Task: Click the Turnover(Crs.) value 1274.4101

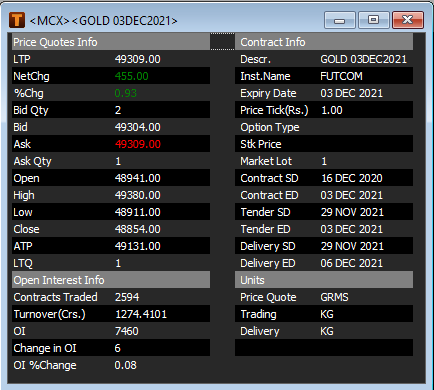Action: 141,314
